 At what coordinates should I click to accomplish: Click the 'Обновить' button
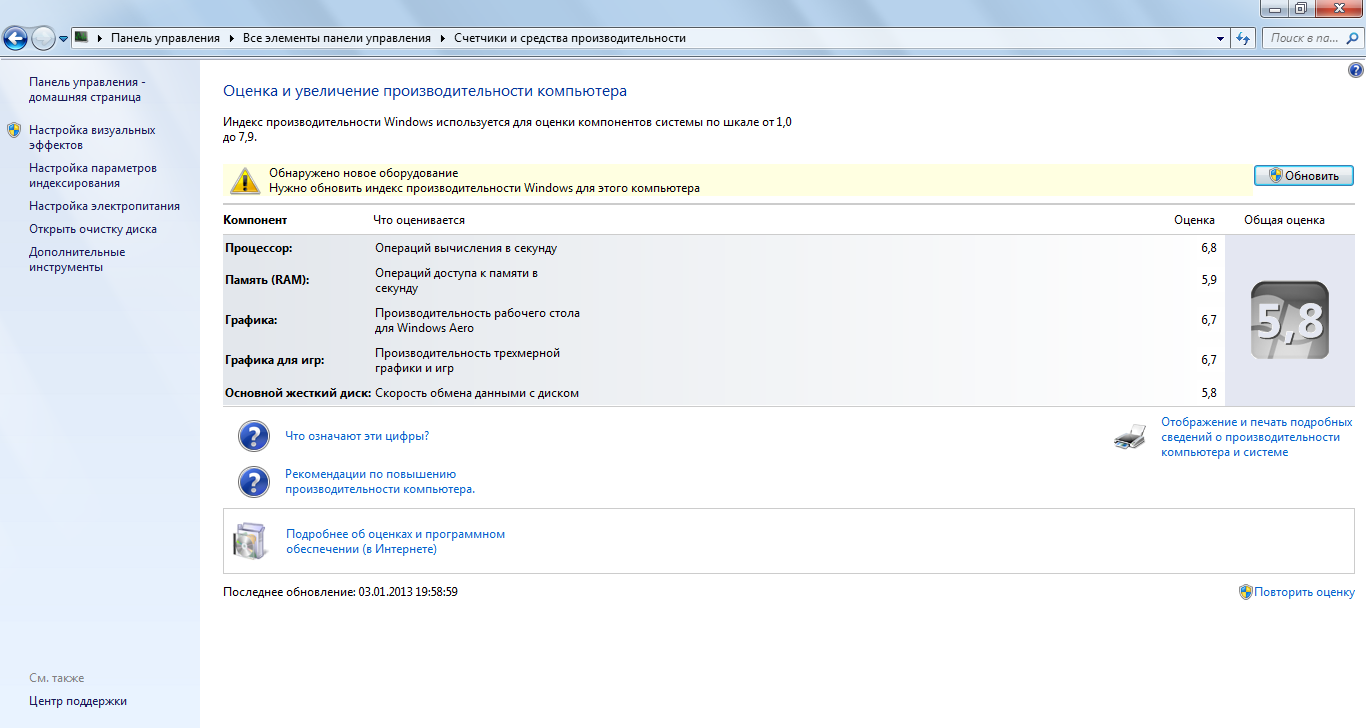(1303, 175)
